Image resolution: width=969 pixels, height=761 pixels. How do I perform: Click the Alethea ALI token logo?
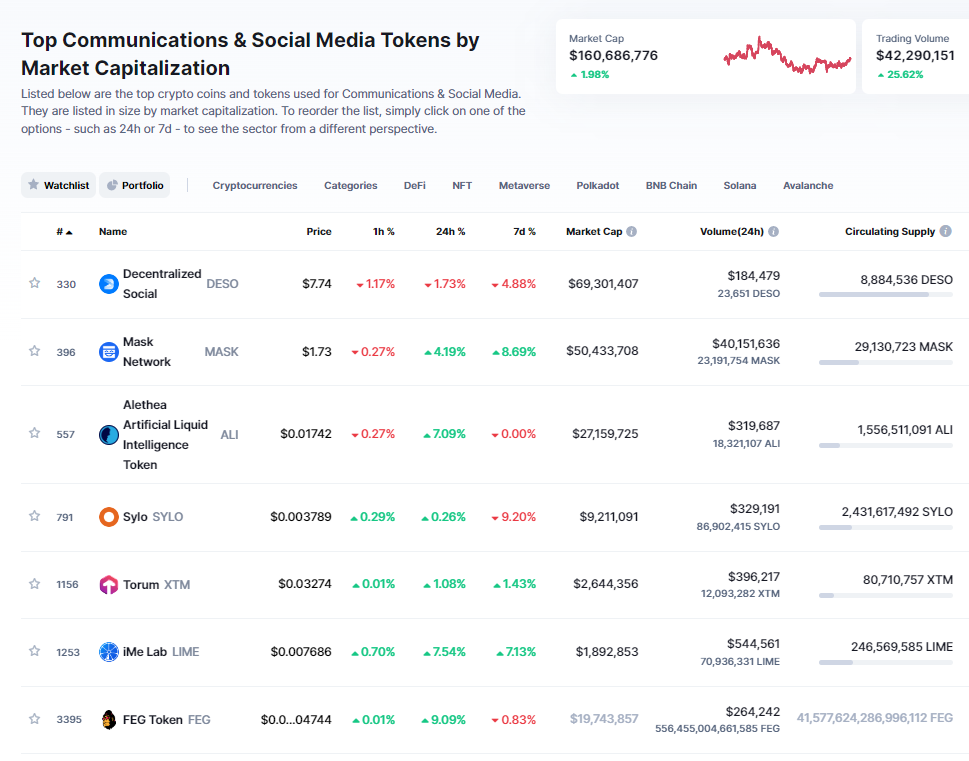(109, 435)
